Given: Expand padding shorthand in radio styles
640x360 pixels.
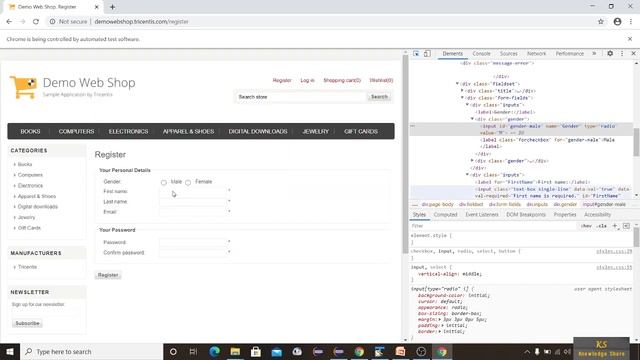Looking at the screenshot, I should tap(442, 325).
